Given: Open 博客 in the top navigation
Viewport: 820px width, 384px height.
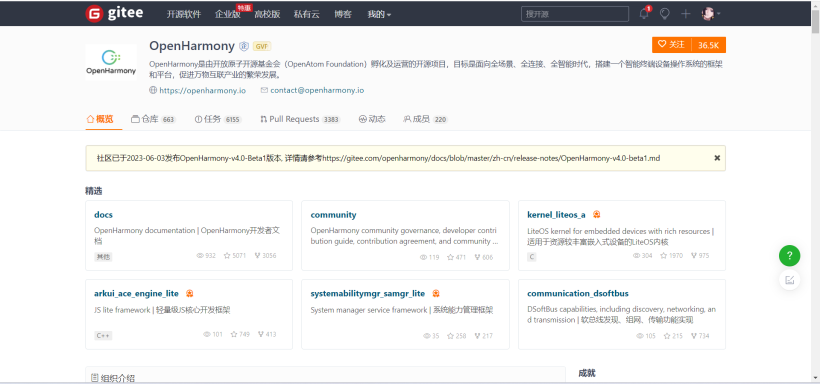Looking at the screenshot, I should (343, 14).
